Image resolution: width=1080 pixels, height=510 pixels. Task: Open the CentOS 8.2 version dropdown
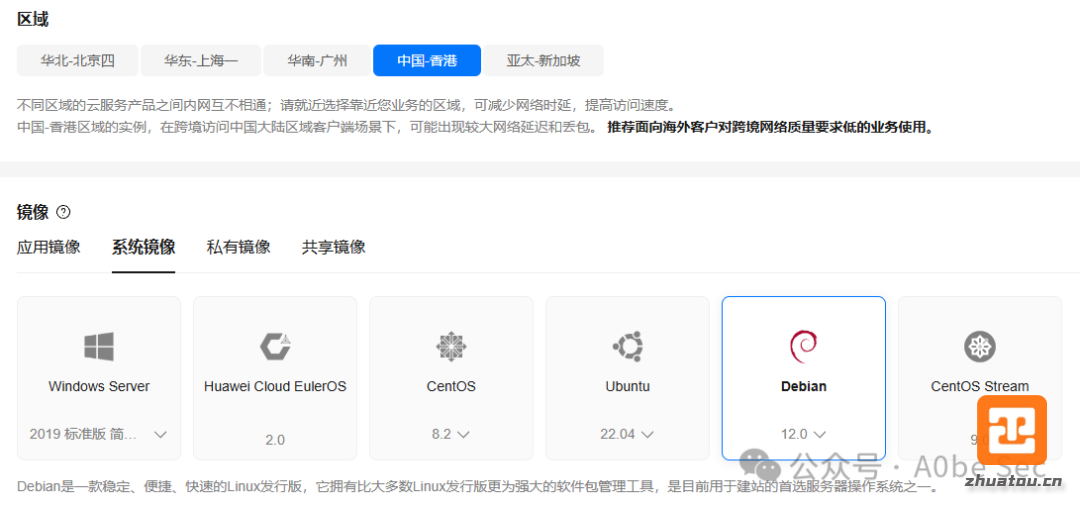[451, 434]
